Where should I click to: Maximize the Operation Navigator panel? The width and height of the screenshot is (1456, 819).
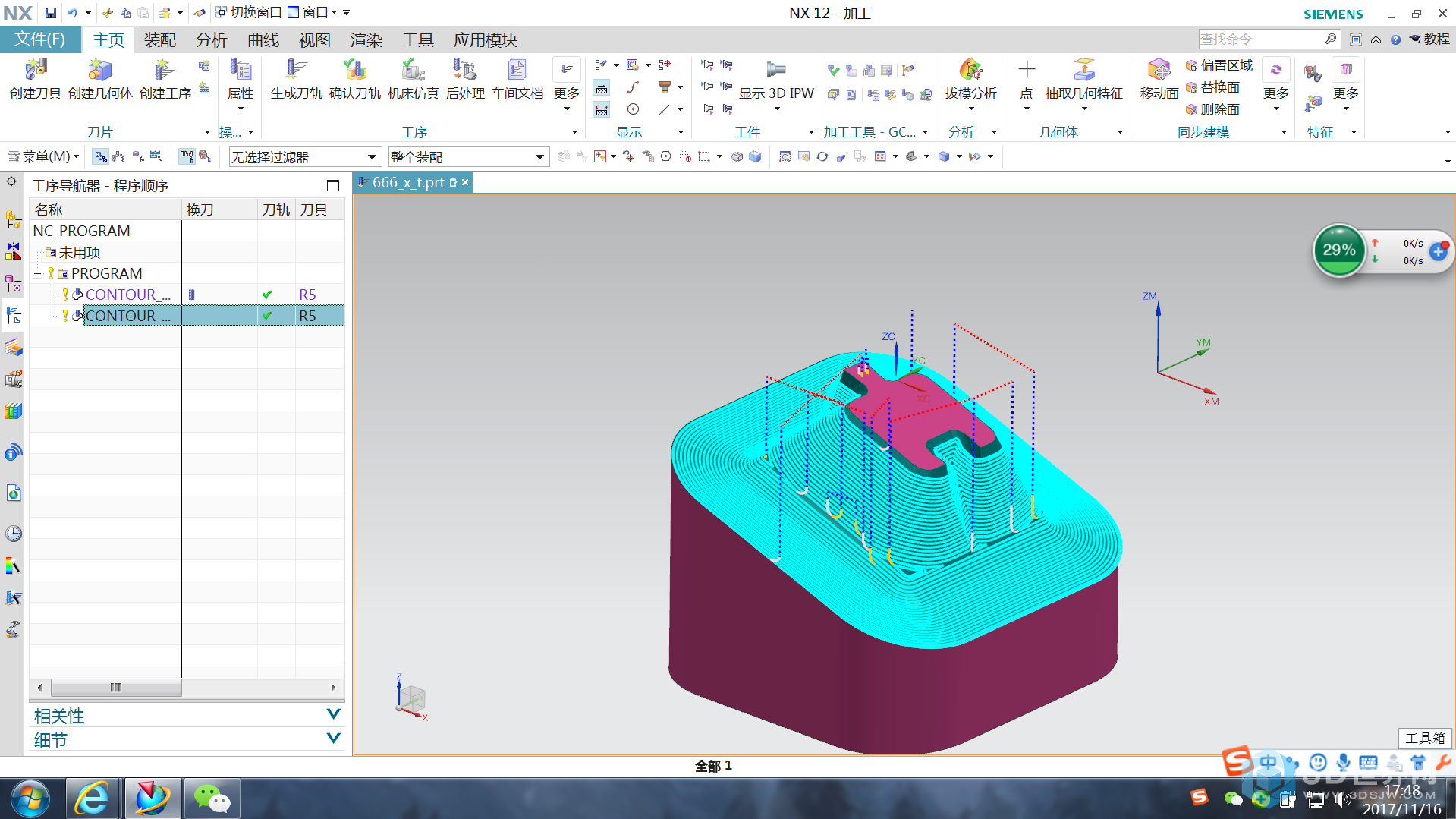point(332,185)
